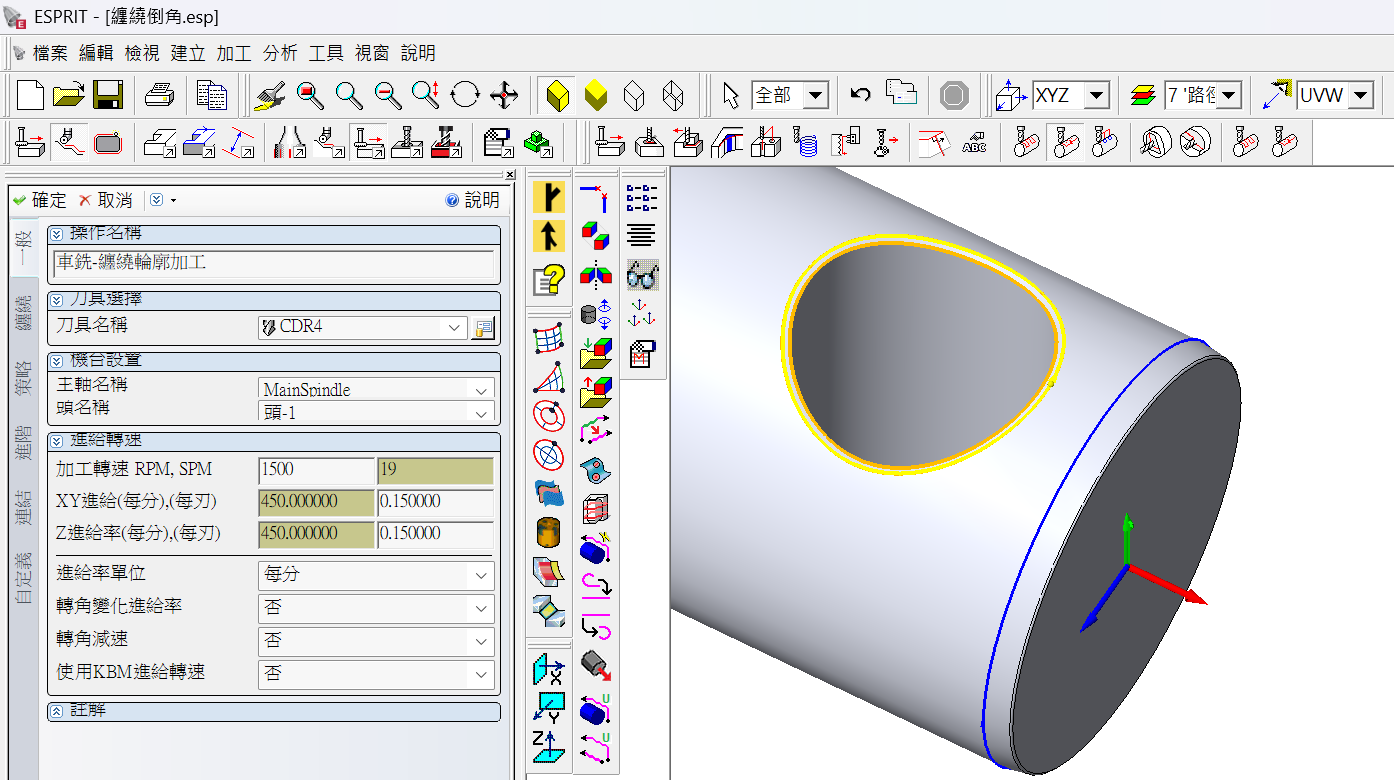The width and height of the screenshot is (1394, 780).
Task: Click the Undo arrow icon
Action: coord(860,95)
